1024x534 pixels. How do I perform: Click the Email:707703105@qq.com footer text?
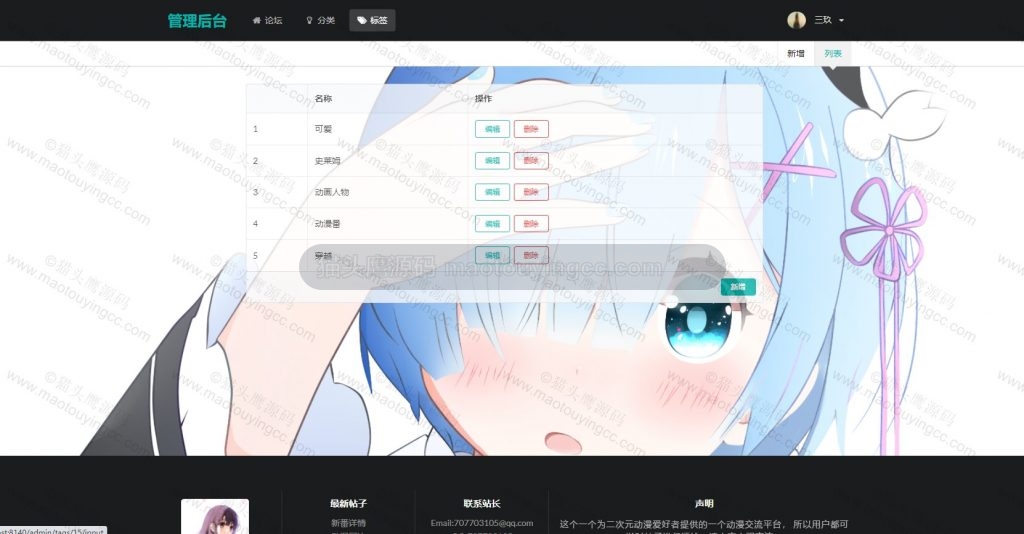482,523
